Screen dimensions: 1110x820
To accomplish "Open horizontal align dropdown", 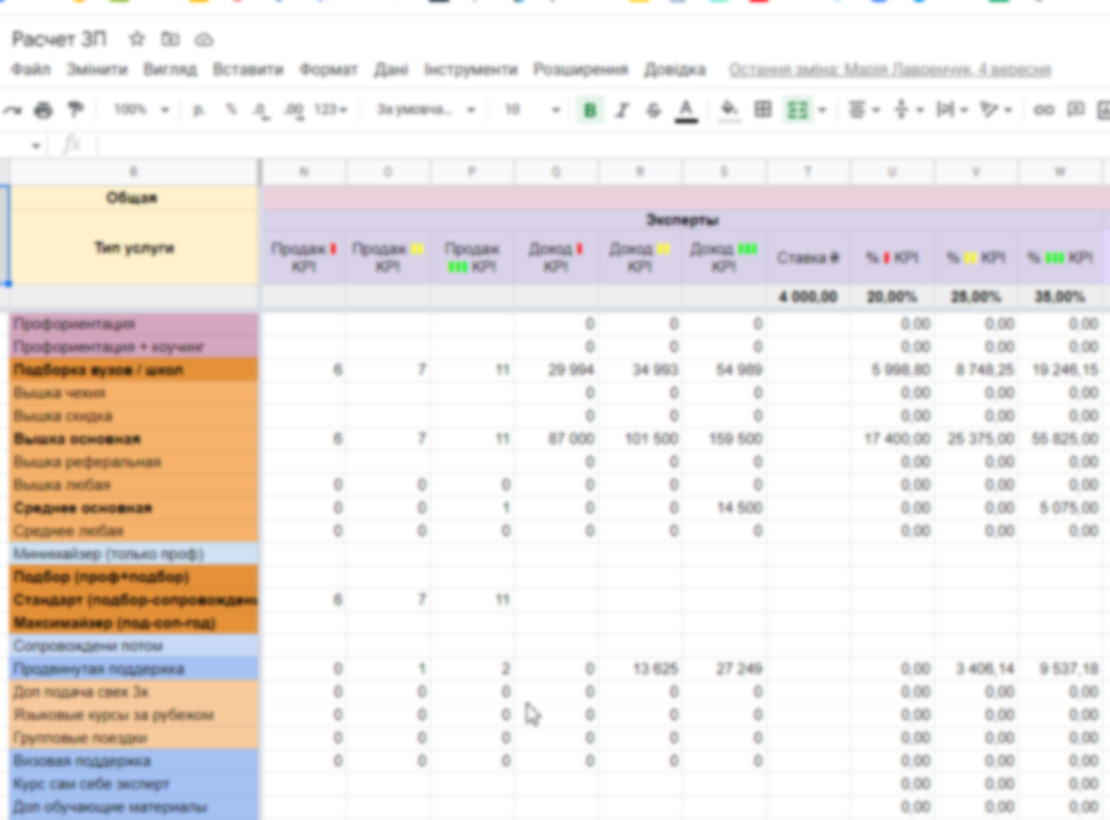I will click(864, 110).
